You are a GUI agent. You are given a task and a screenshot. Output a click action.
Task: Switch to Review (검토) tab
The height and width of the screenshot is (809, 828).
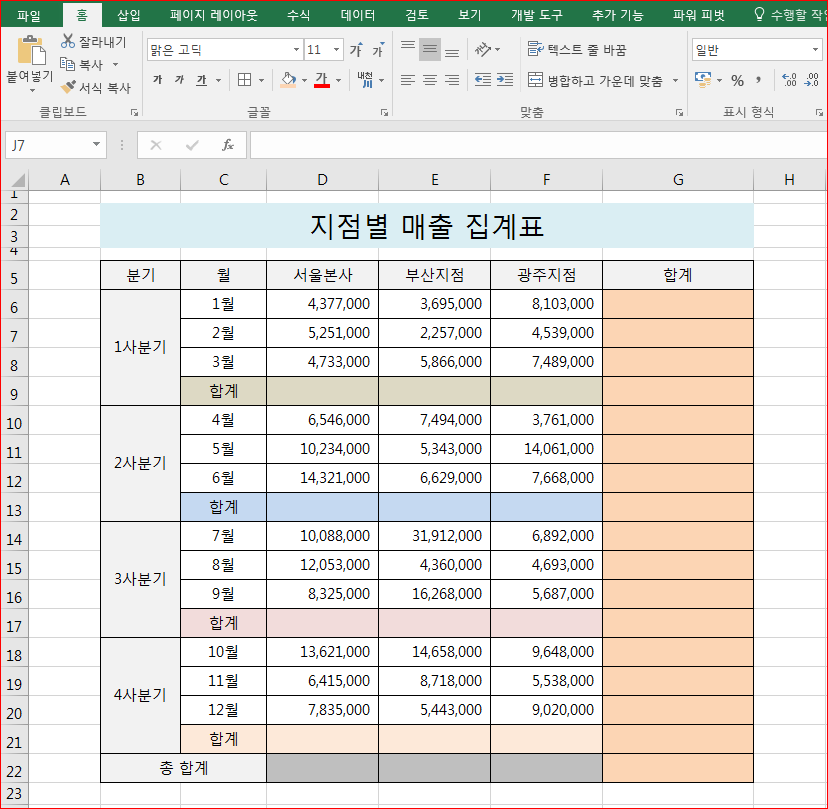[x=417, y=15]
